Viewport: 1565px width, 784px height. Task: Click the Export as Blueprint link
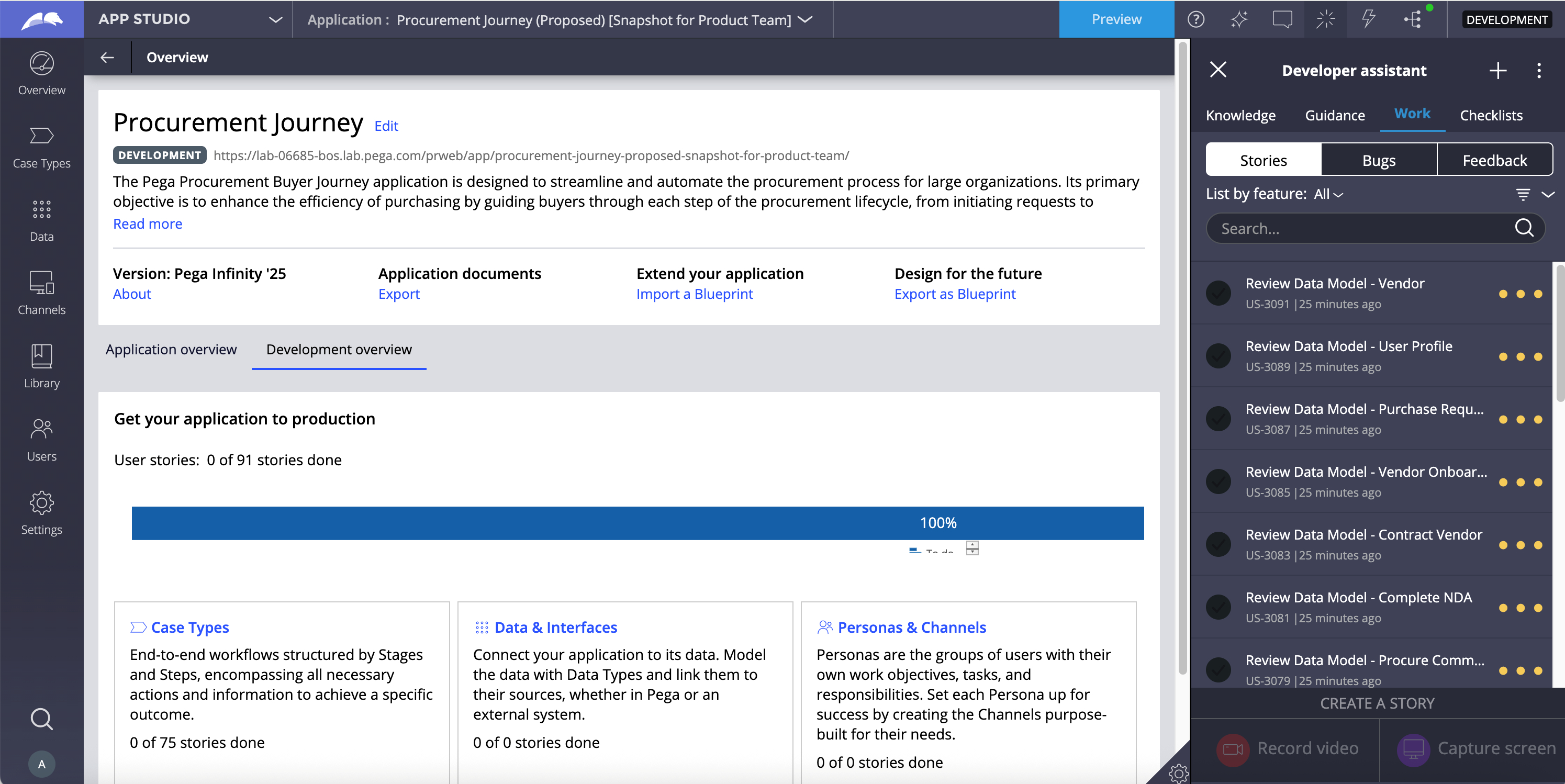tap(954, 294)
